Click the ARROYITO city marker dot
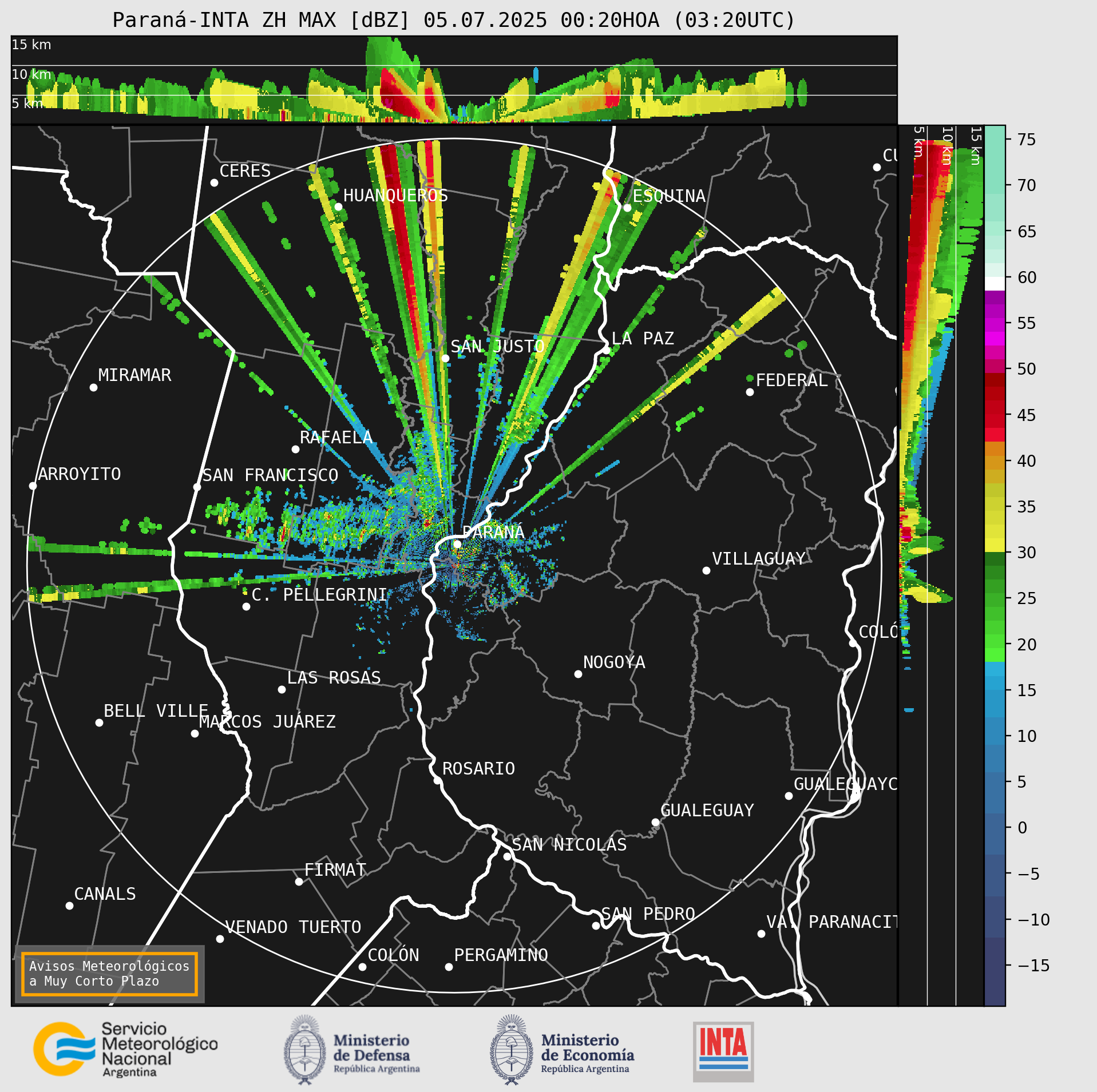 (x=33, y=486)
